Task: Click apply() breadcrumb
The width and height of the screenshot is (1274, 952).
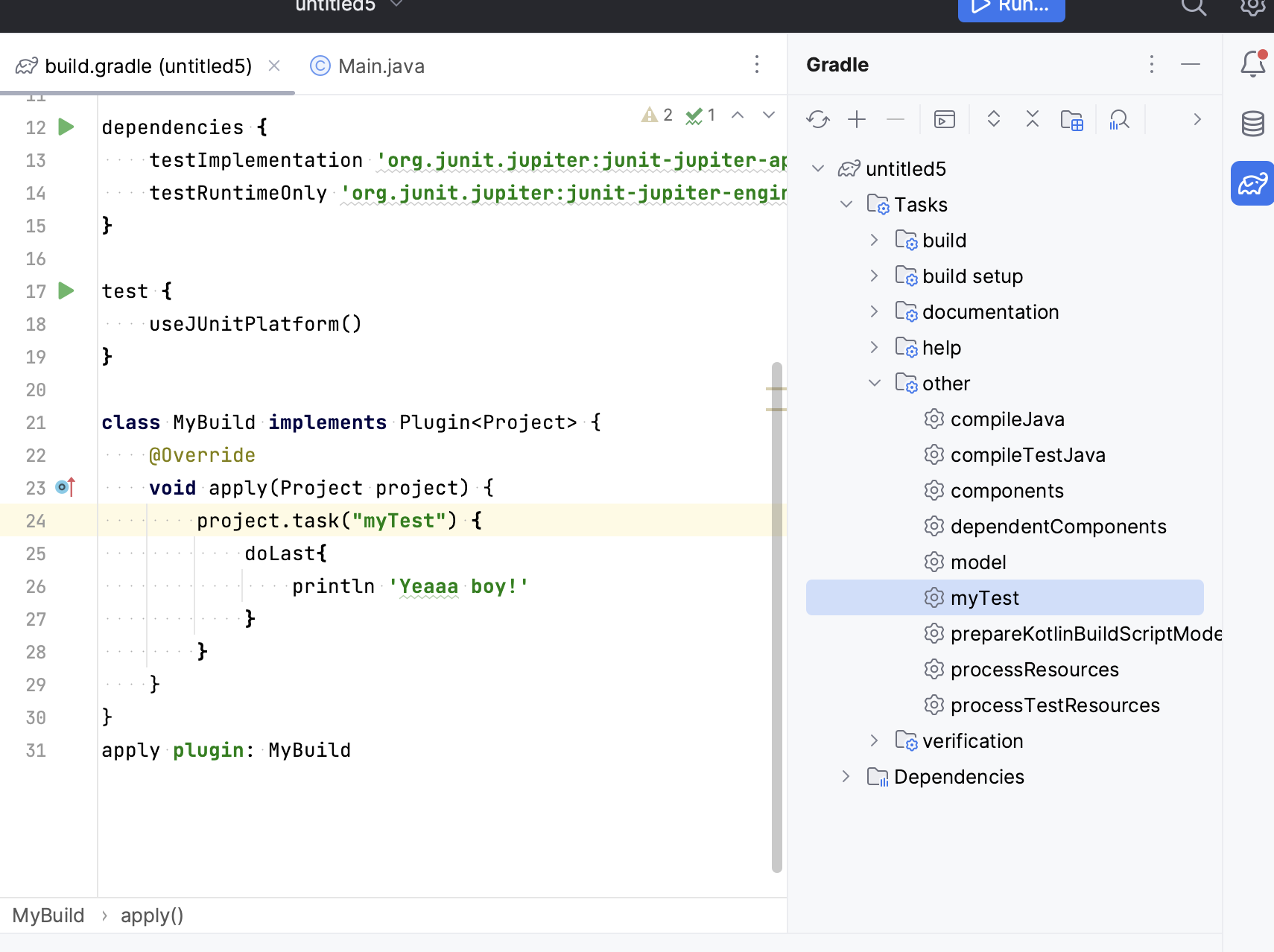Action: (x=152, y=915)
